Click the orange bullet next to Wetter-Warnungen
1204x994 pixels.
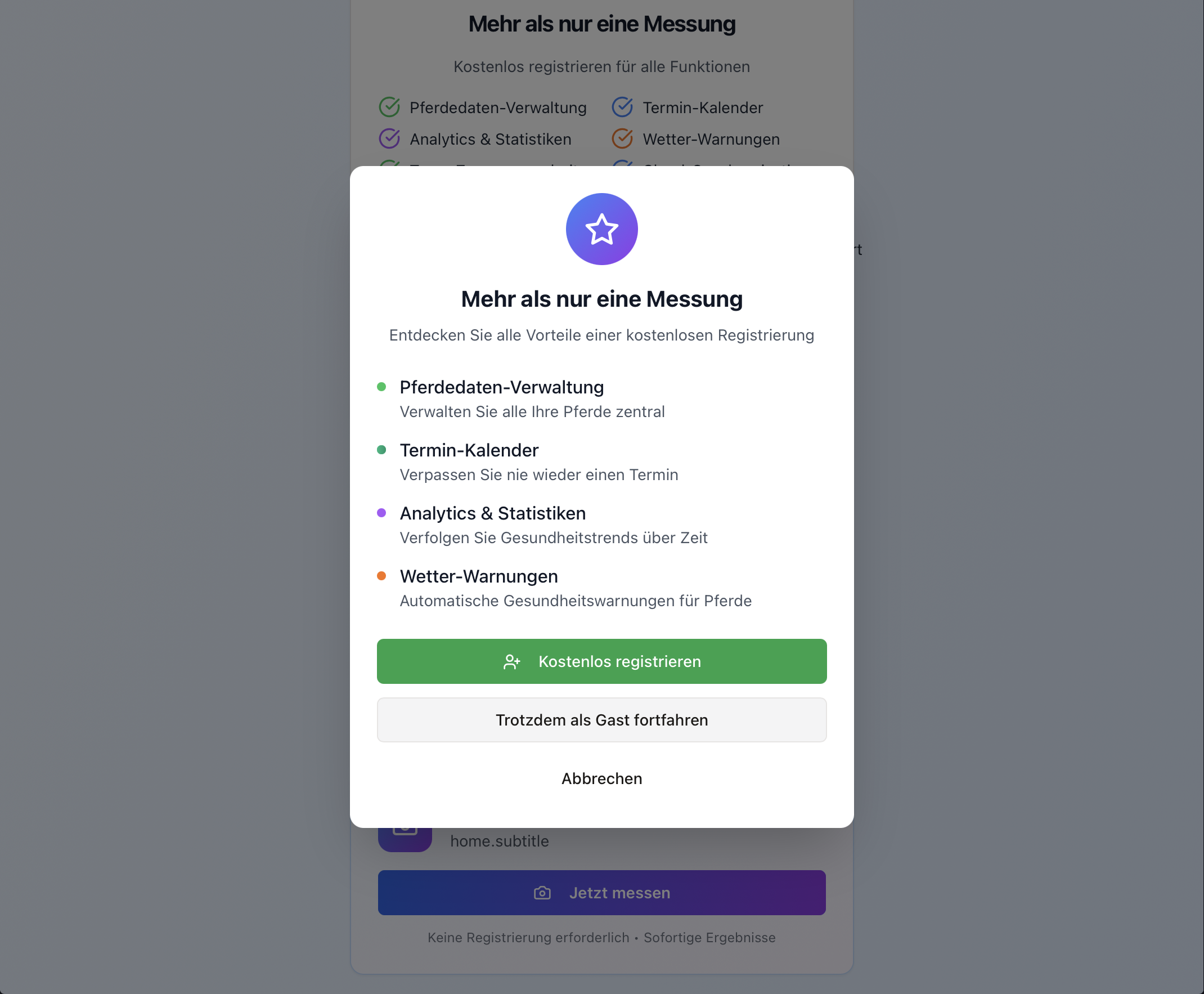tap(381, 576)
